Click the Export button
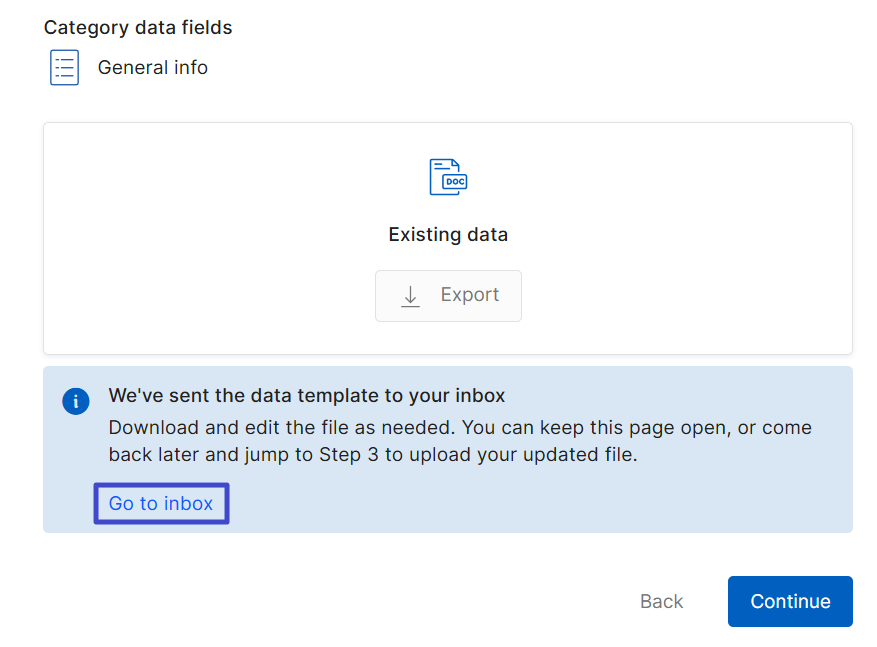877x647 pixels. (448, 295)
